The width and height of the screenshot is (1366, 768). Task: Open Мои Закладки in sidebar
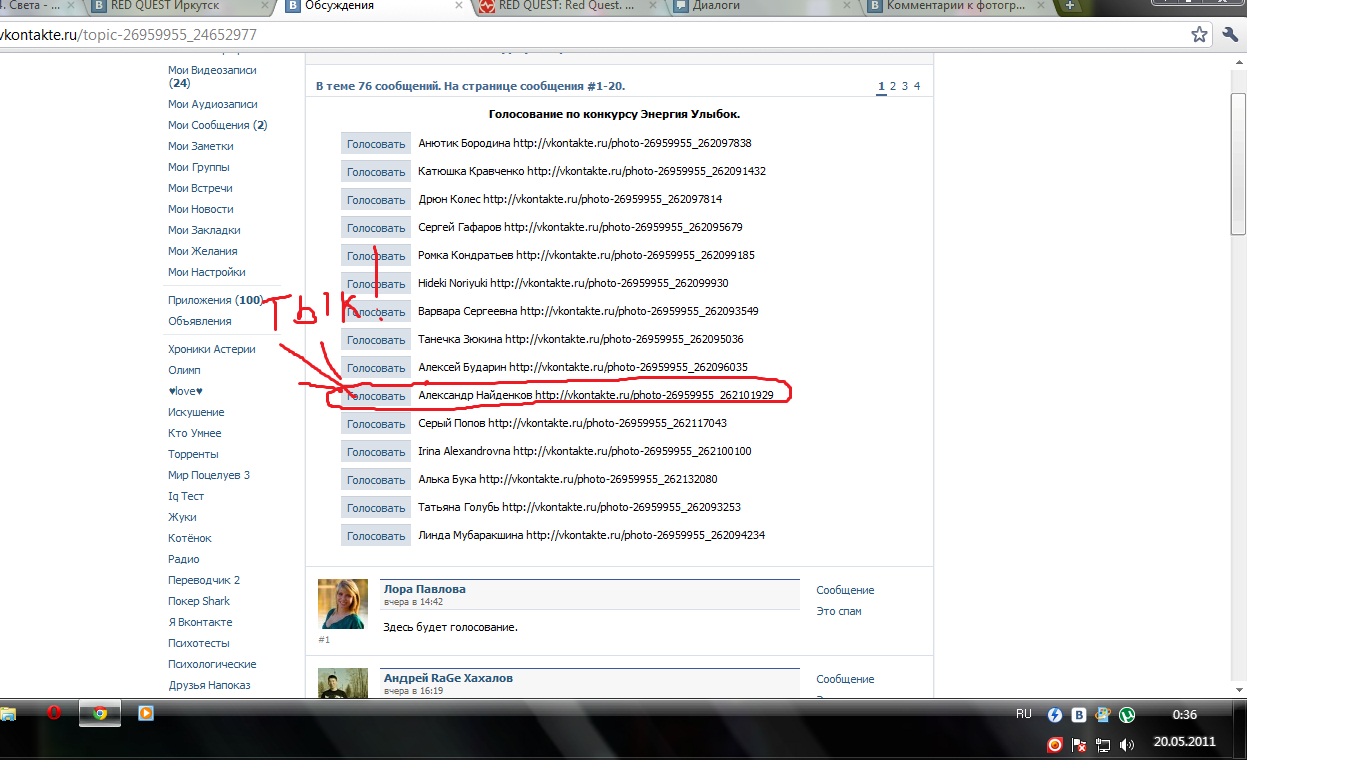[x=204, y=230]
